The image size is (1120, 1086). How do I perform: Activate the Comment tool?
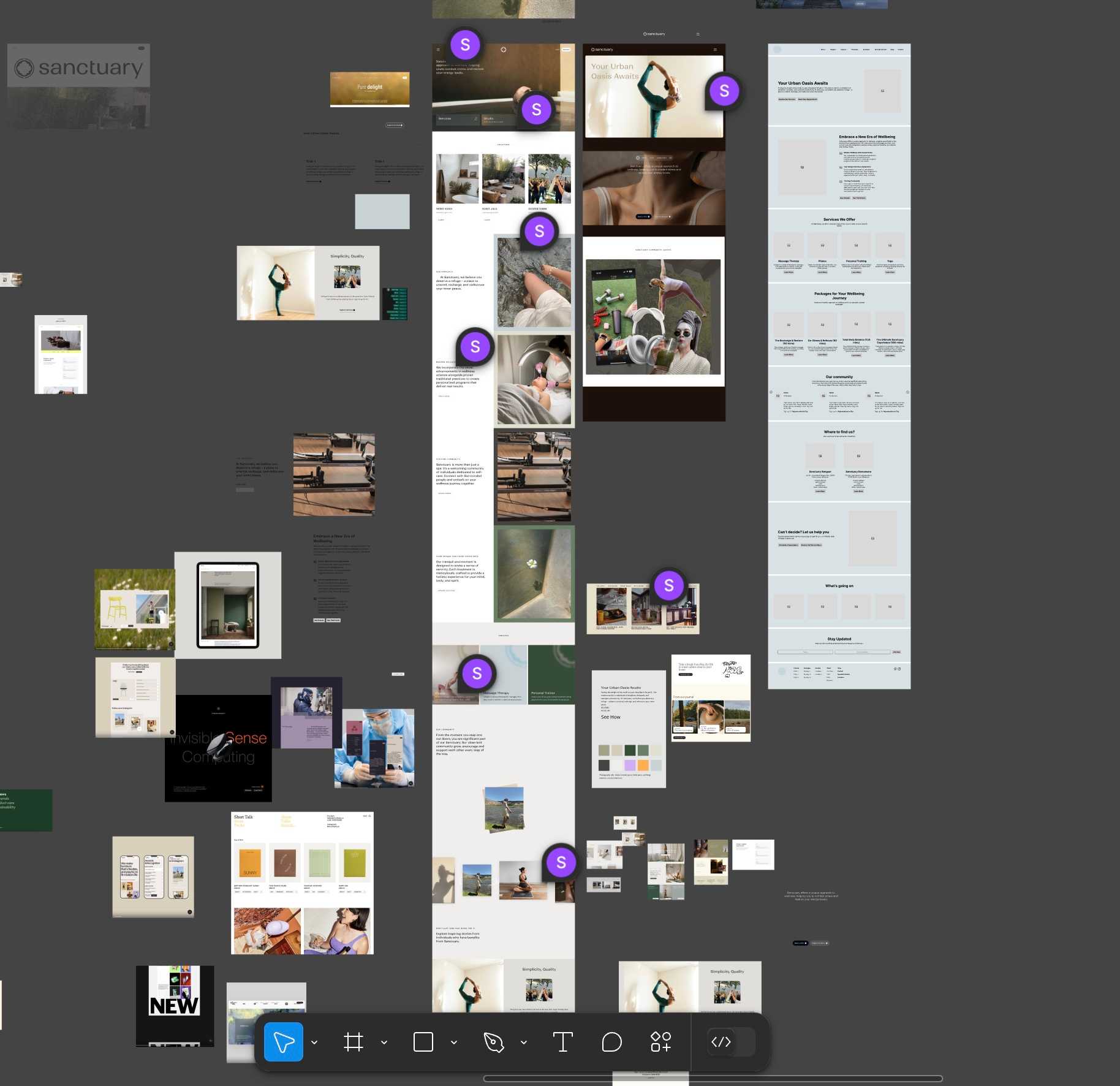[611, 1042]
